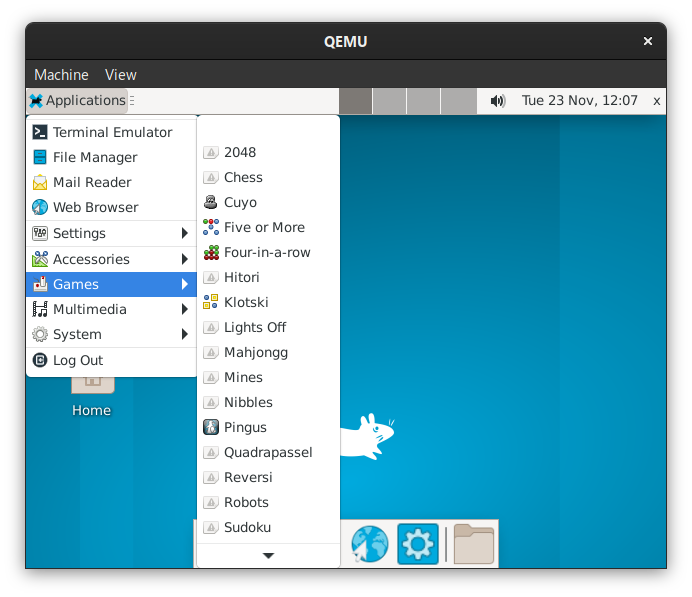Viewport: 692px width, 597px height.
Task: Launch Cuyo from Games list
Action: (x=268, y=203)
